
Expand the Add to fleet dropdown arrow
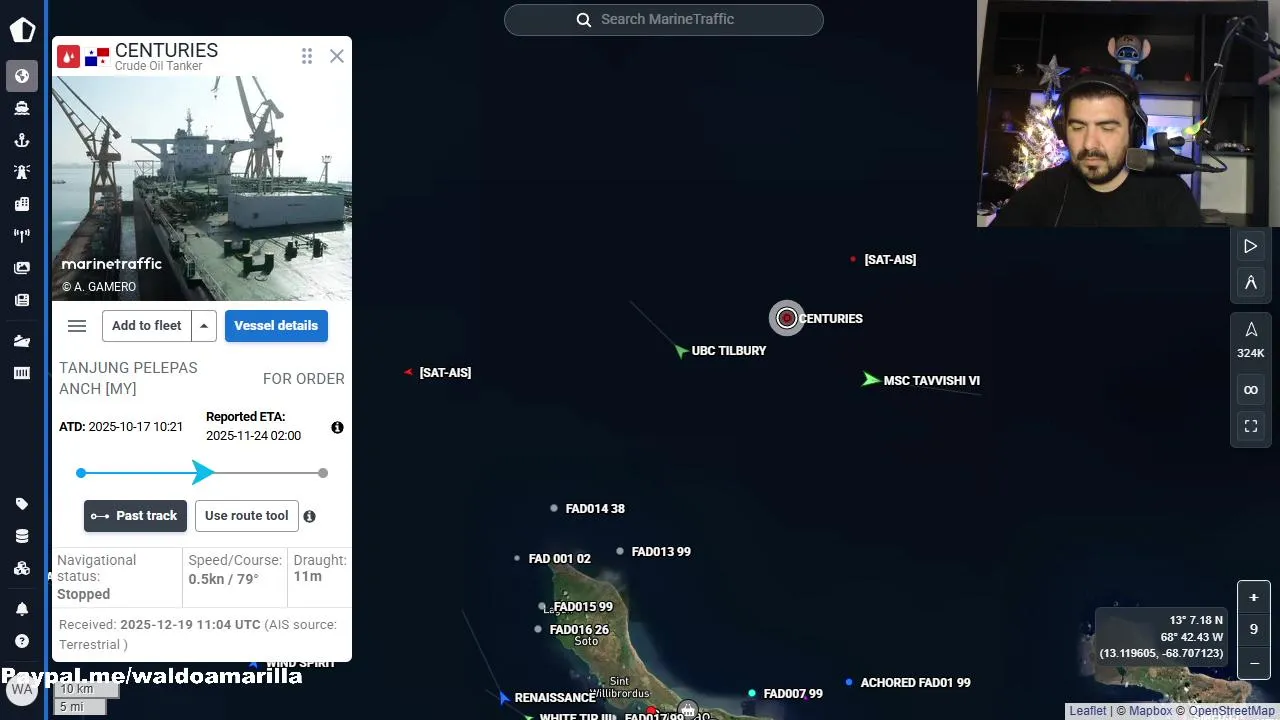(x=204, y=326)
